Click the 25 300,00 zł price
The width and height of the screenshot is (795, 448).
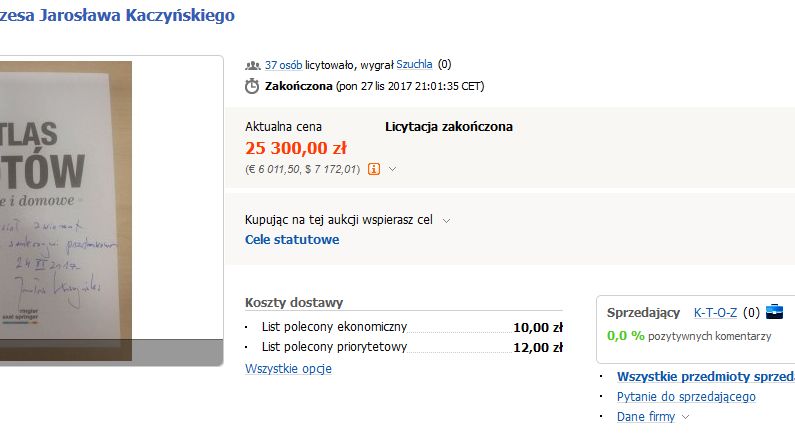(301, 149)
